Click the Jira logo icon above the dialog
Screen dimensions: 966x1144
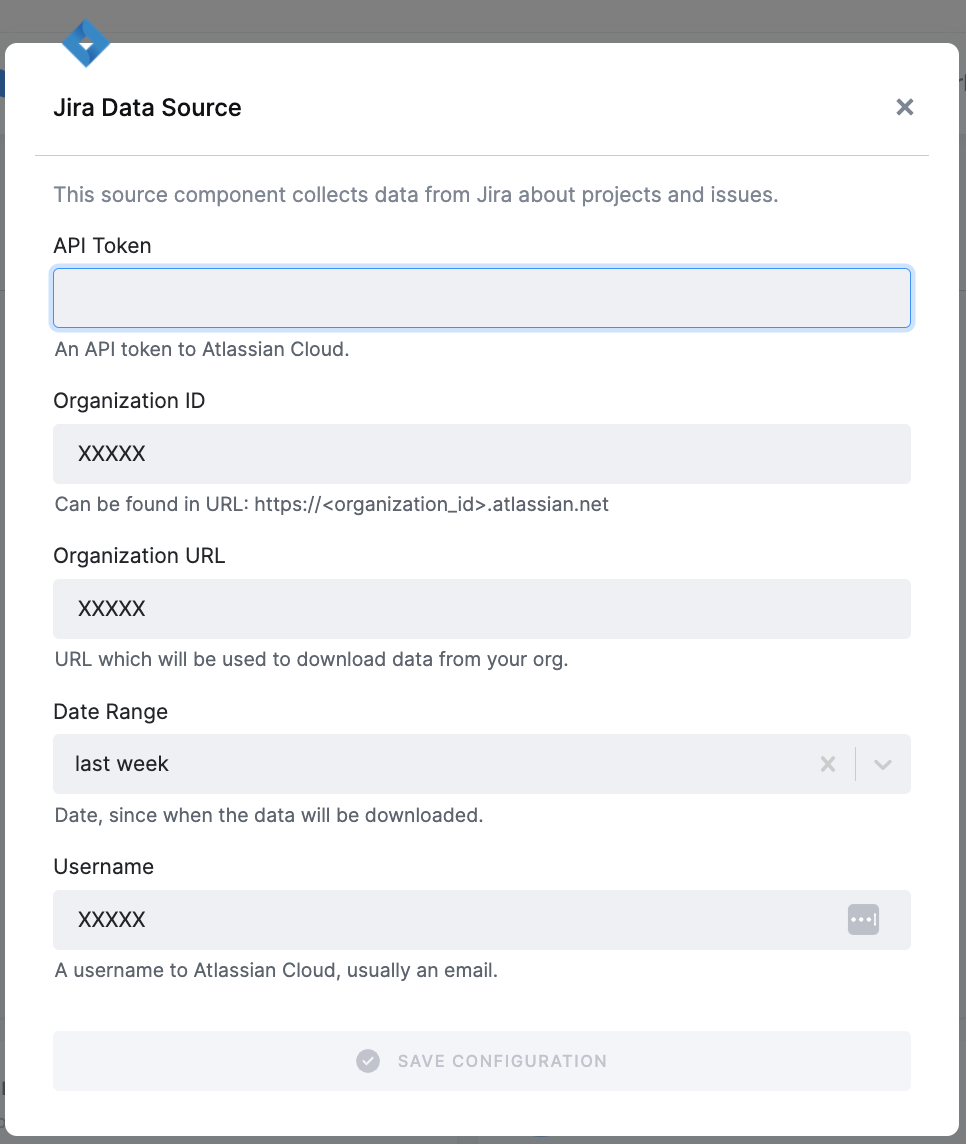click(86, 43)
